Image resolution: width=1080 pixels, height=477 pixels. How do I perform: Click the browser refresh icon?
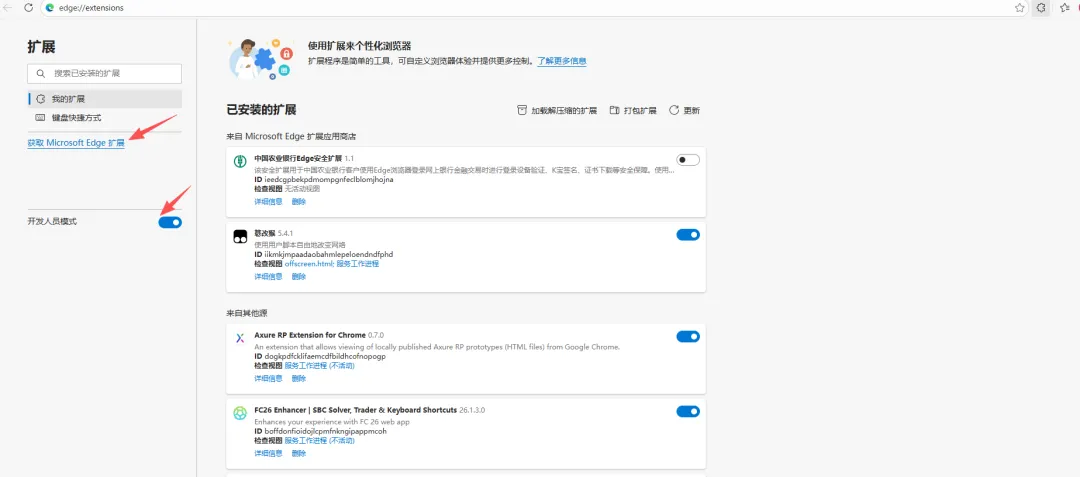(x=28, y=8)
